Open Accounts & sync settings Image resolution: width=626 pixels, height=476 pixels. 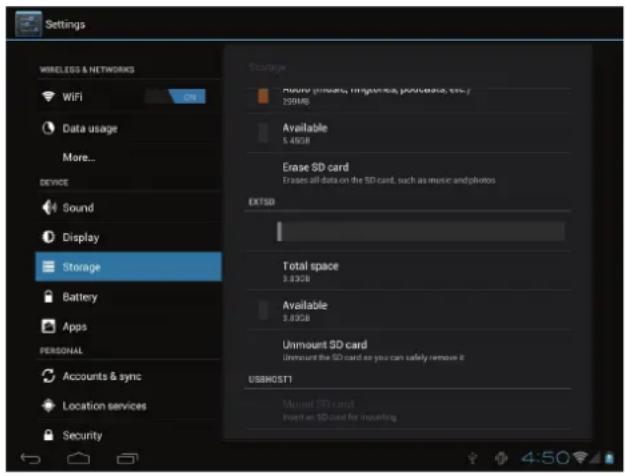(x=128, y=376)
